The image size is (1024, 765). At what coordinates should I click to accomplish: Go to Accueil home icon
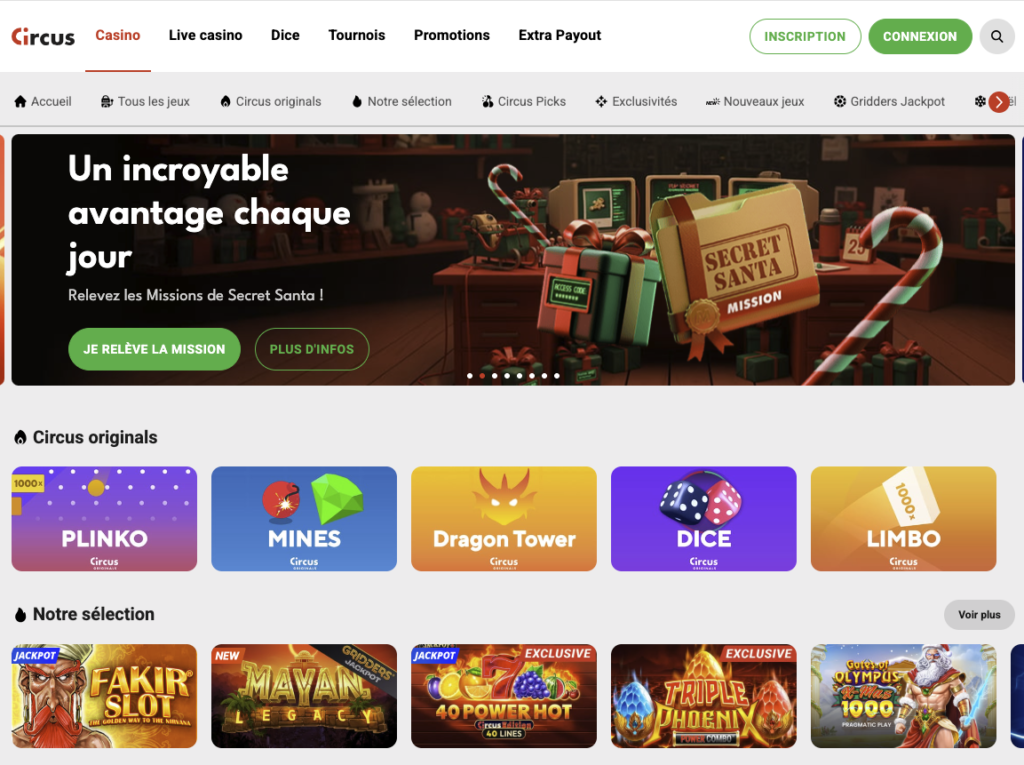point(20,101)
